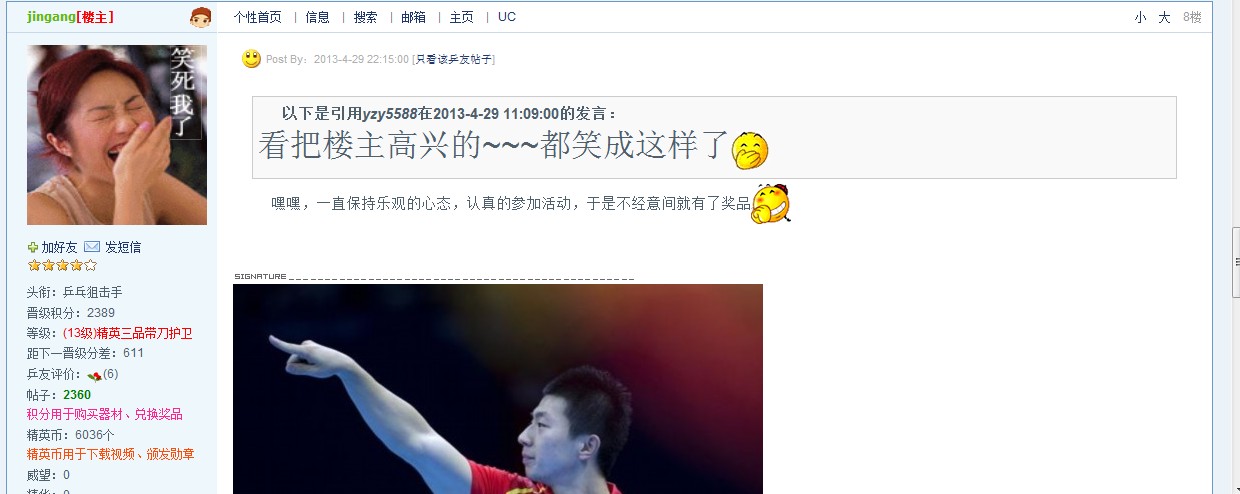The height and width of the screenshot is (494, 1240).
Task: Switch font size to 小
Action: coord(1140,17)
